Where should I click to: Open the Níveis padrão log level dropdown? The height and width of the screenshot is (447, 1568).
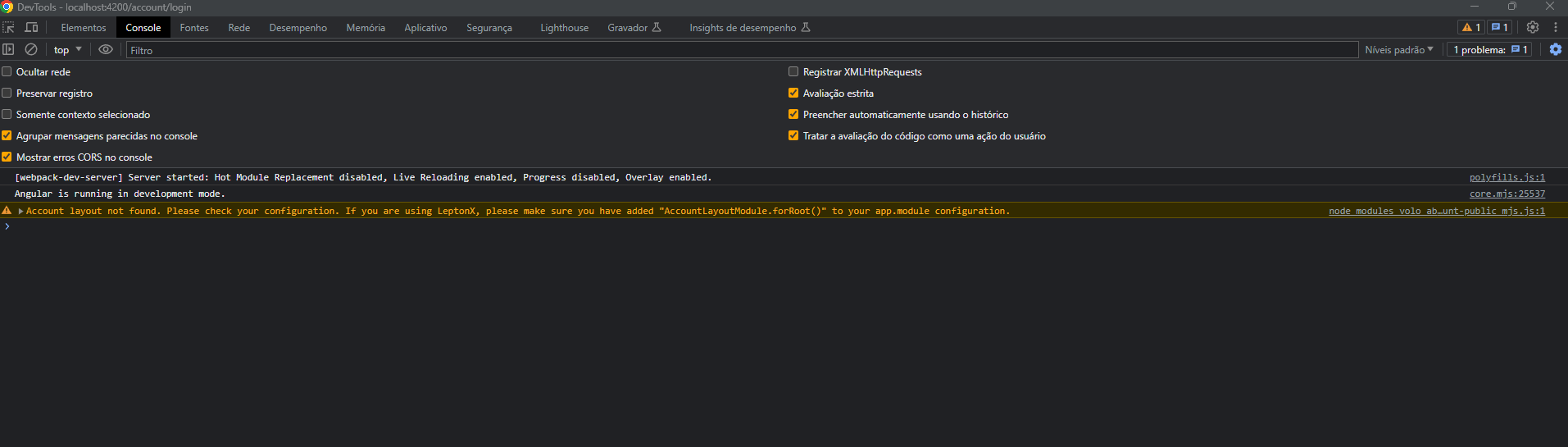point(1398,50)
